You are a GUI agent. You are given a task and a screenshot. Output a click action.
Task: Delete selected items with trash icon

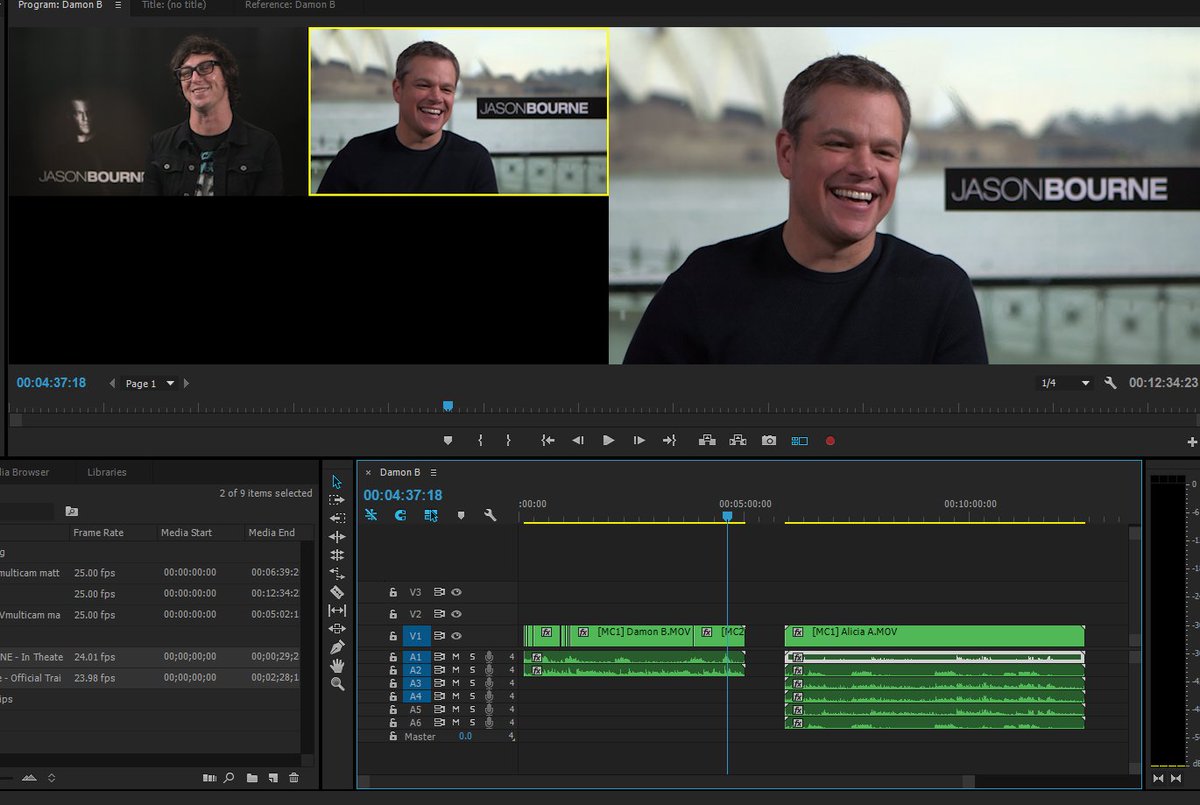tap(293, 777)
